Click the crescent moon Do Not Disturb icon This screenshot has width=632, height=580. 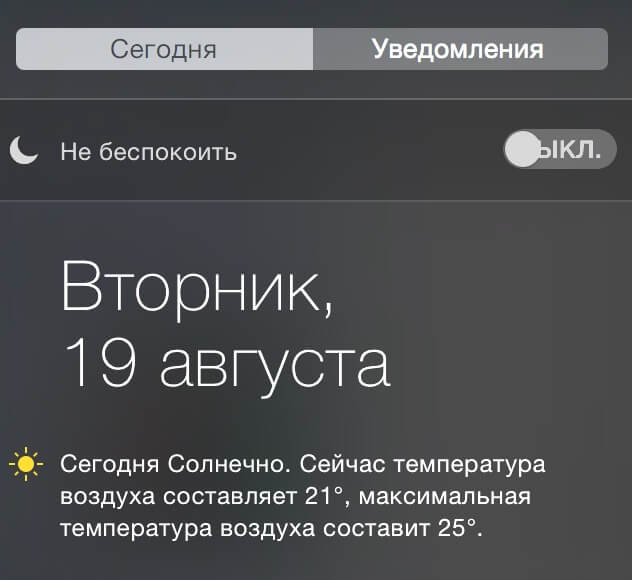point(24,150)
